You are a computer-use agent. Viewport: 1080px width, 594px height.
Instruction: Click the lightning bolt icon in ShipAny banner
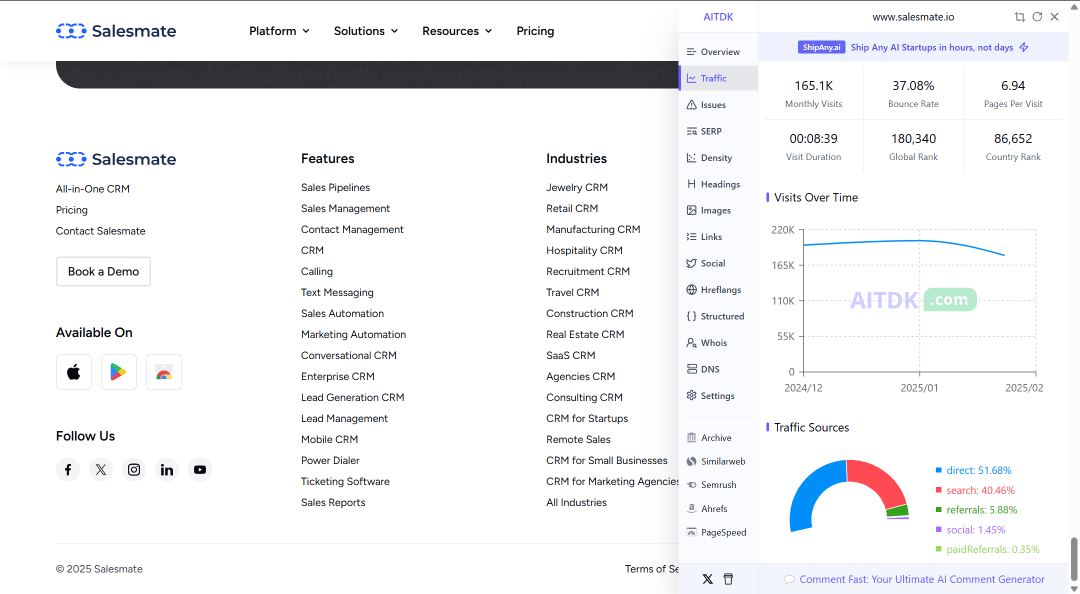point(1024,48)
